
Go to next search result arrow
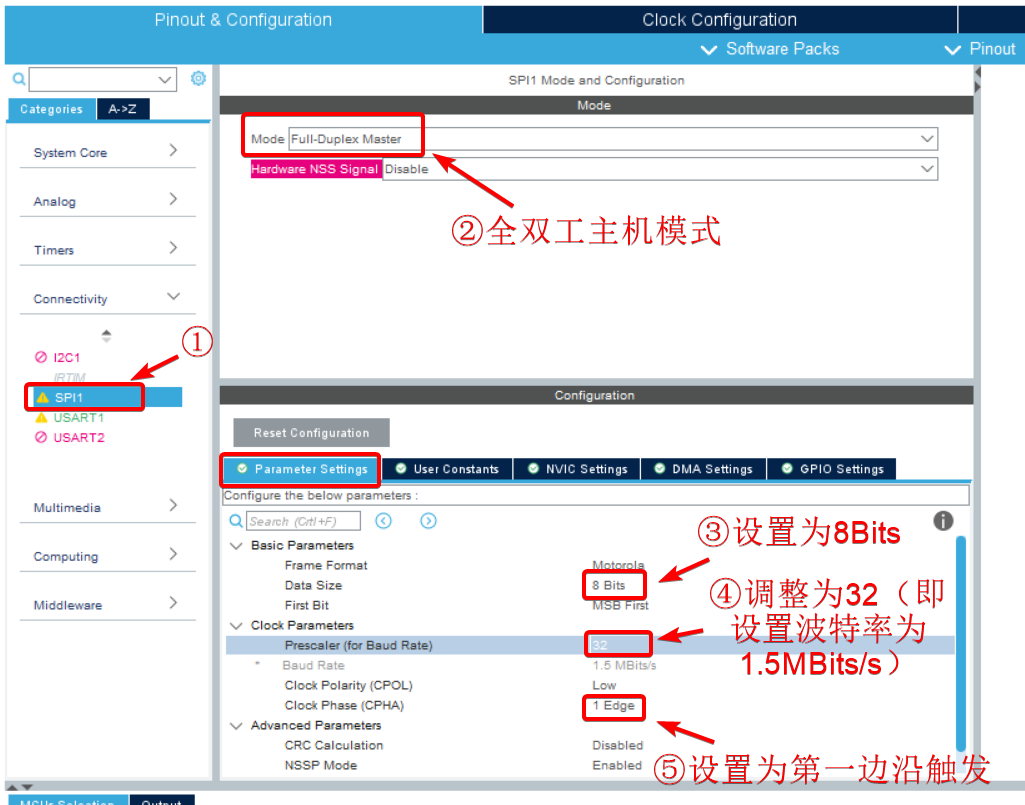[x=428, y=521]
